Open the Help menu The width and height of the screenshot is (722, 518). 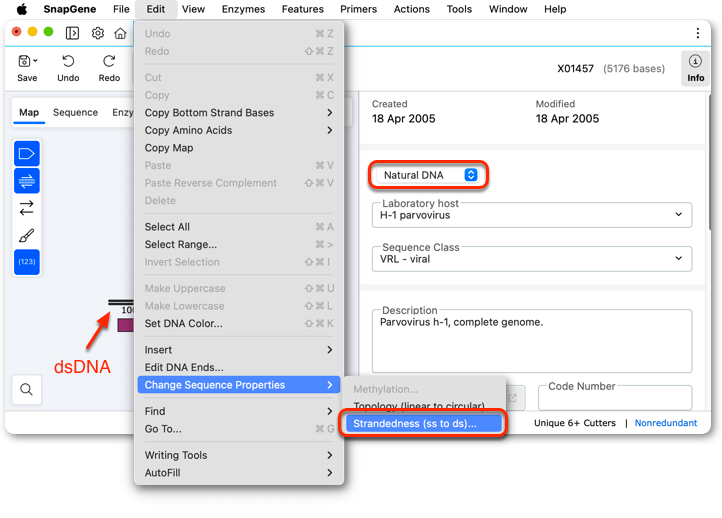(x=555, y=9)
